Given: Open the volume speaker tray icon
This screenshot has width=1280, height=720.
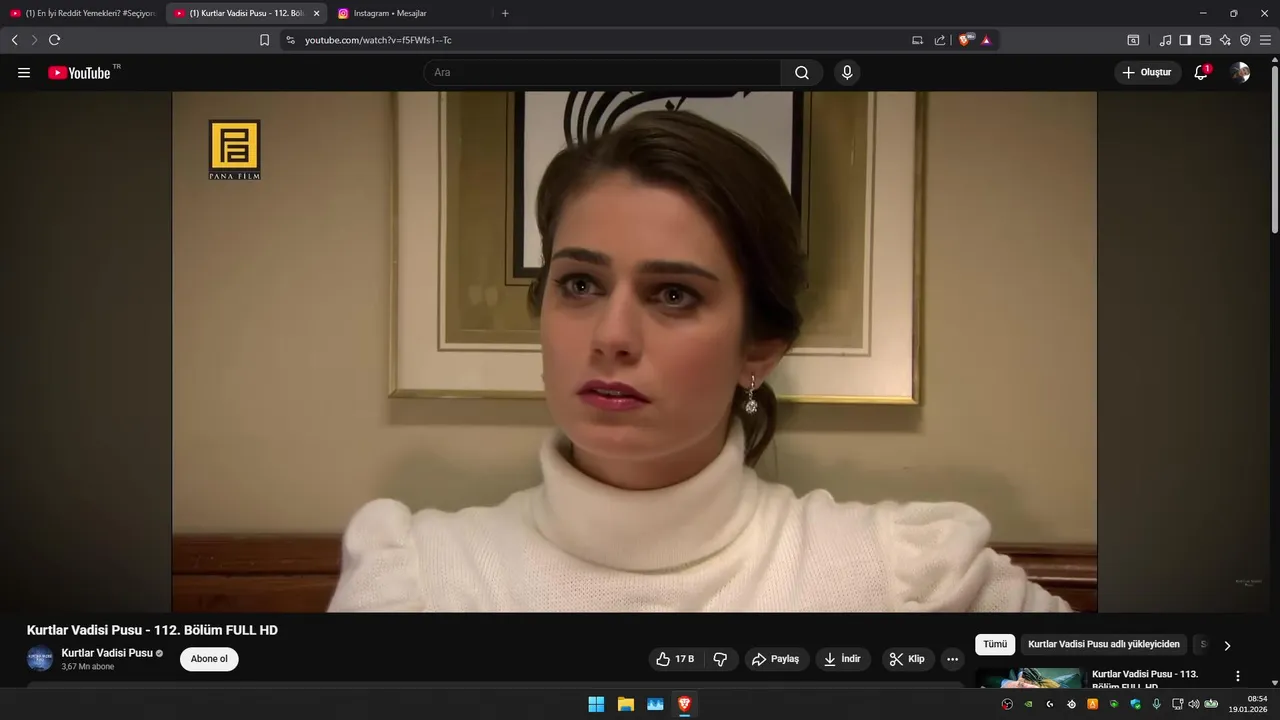Looking at the screenshot, I should 1194,704.
